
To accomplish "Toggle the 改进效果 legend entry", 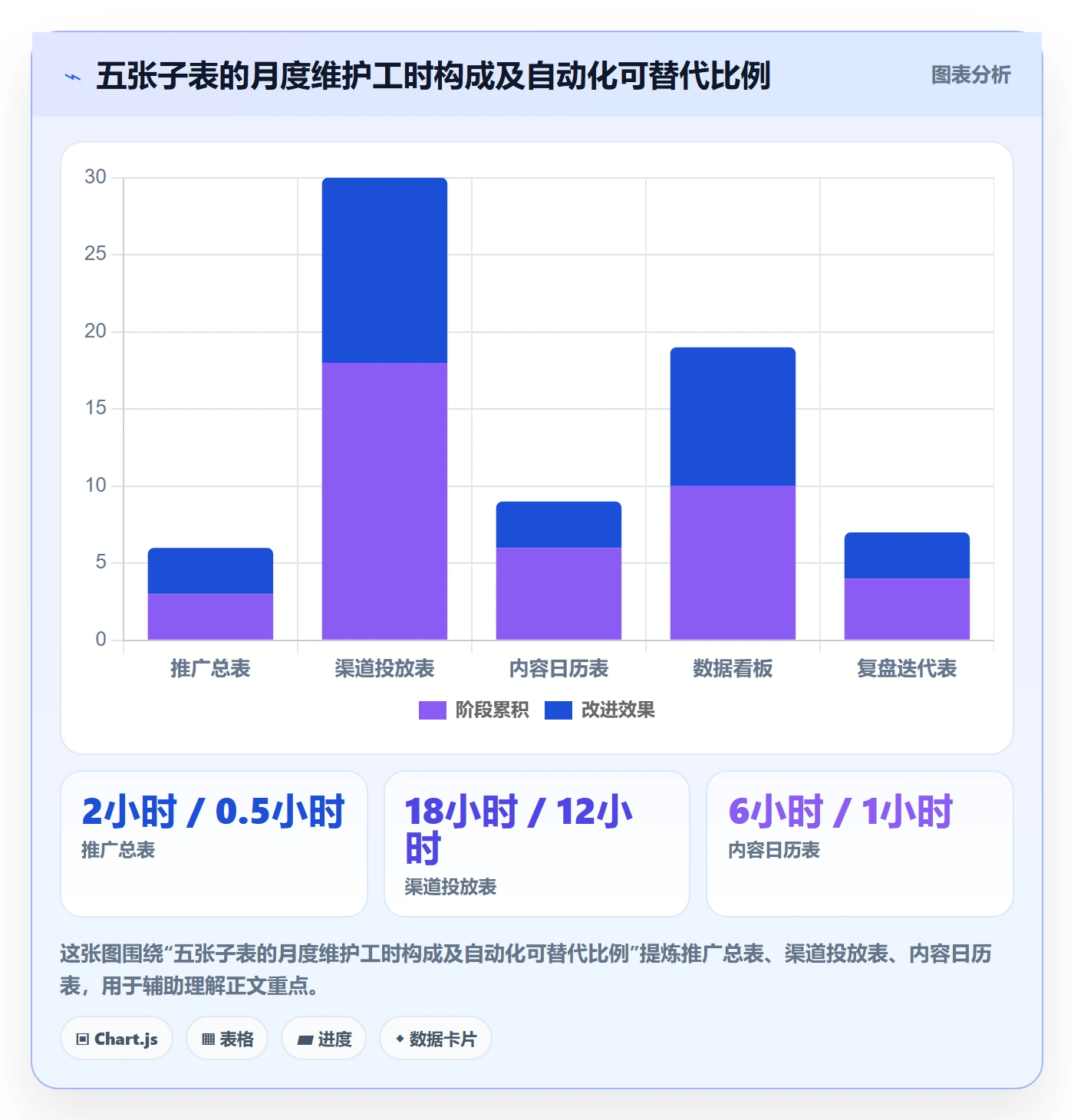I will 599,710.
